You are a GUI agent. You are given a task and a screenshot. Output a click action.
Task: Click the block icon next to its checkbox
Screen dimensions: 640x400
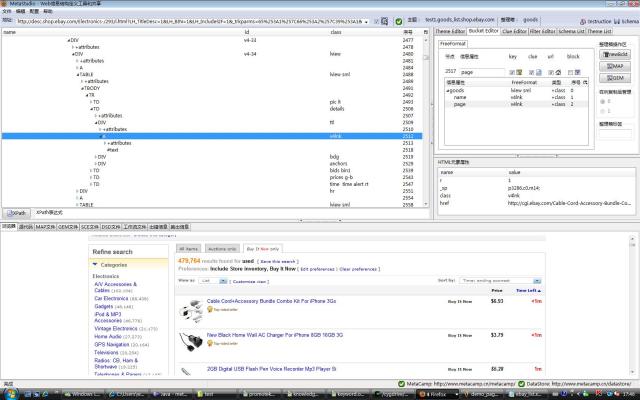pyautogui.click(x=578, y=72)
